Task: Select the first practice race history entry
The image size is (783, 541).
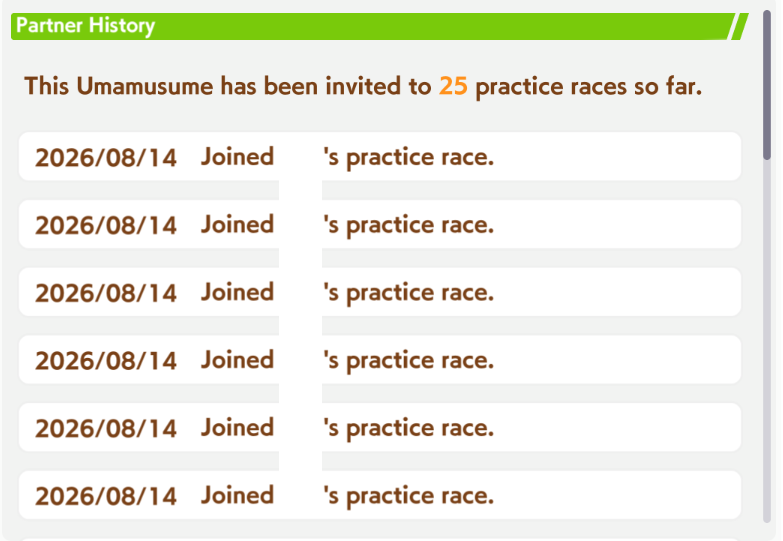Action: tap(380, 156)
